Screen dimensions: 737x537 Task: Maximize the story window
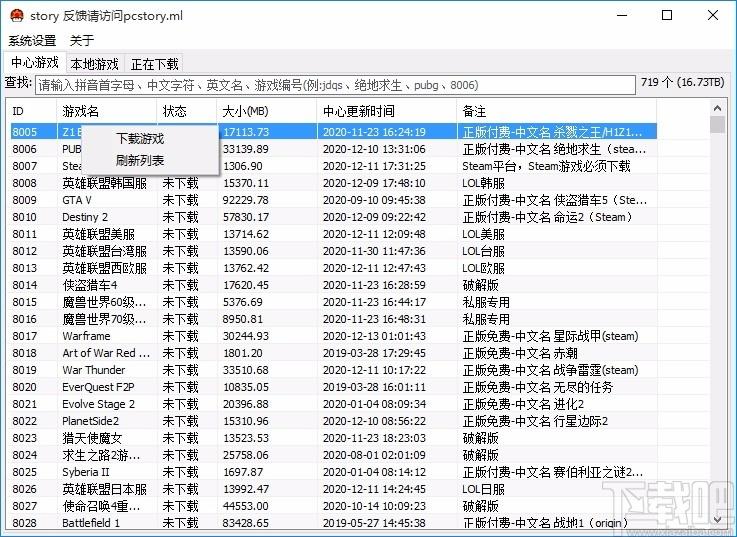(666, 16)
